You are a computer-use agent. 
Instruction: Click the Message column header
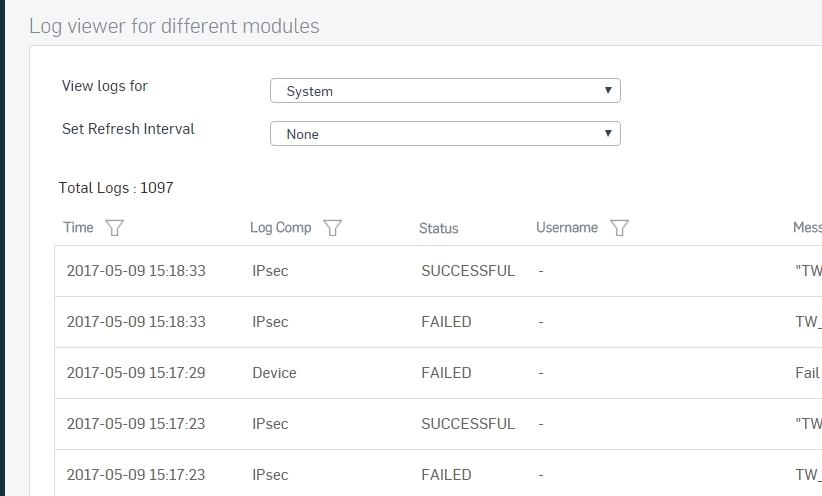tap(807, 228)
